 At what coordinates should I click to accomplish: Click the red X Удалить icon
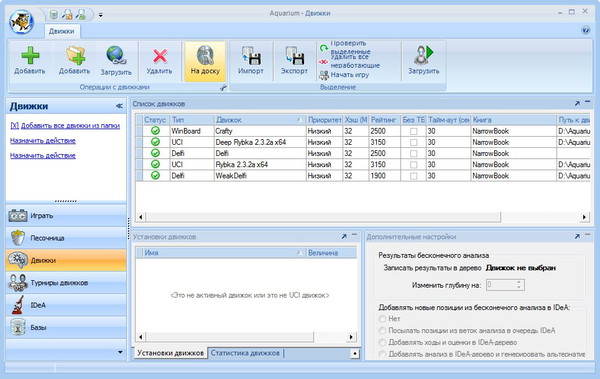[160, 56]
